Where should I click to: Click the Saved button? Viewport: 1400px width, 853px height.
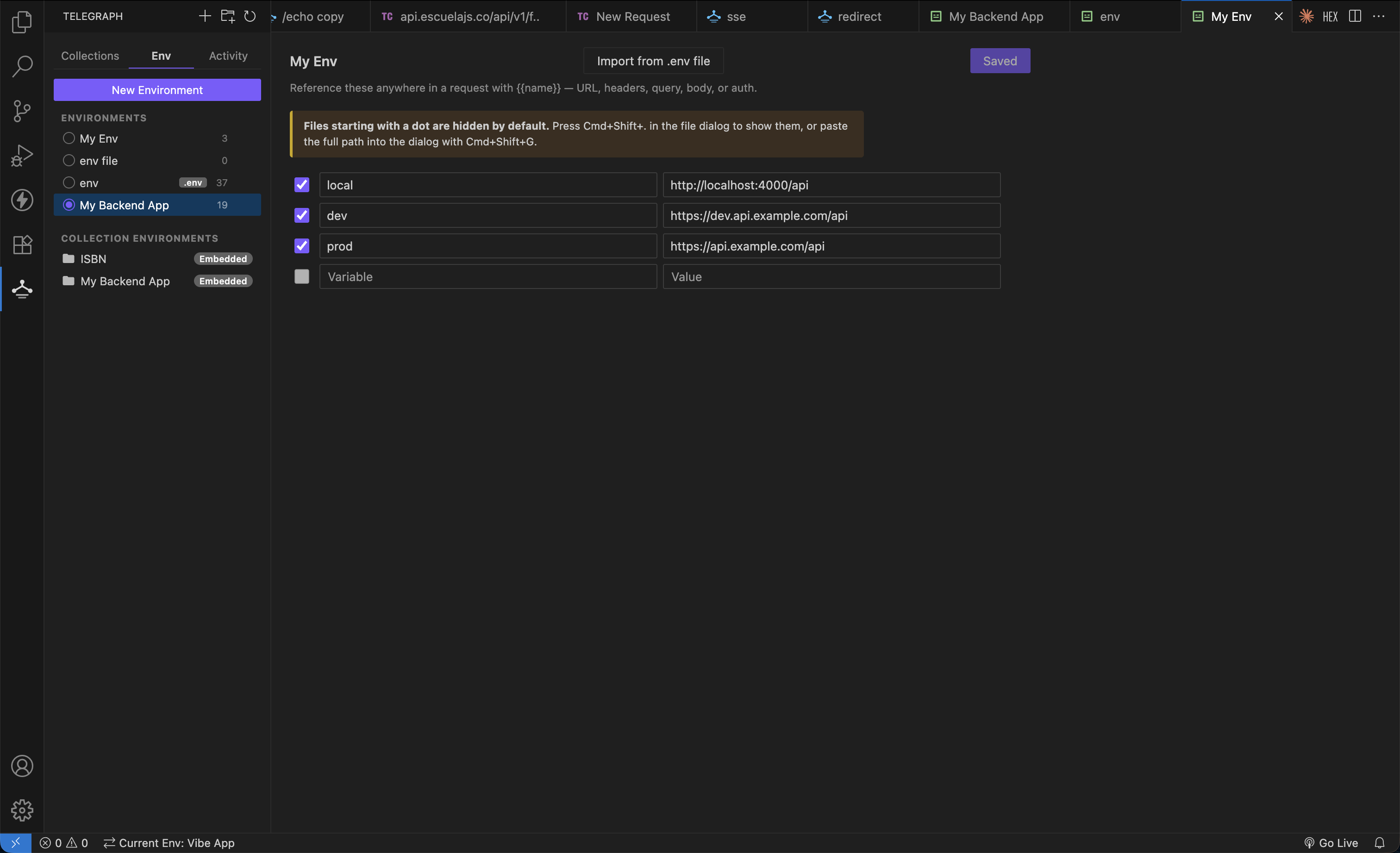(x=1000, y=61)
